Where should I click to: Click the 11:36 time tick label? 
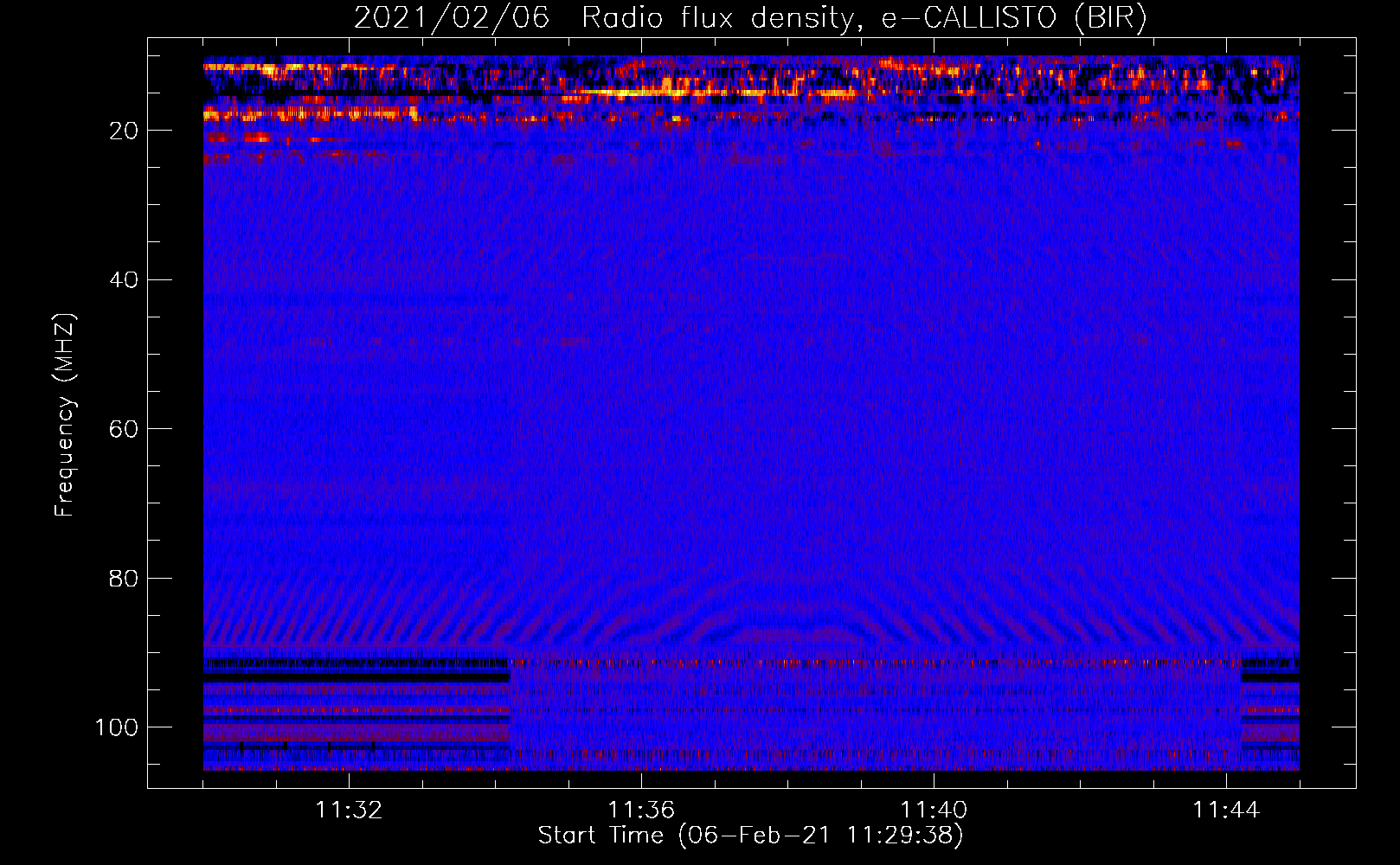coord(641,811)
